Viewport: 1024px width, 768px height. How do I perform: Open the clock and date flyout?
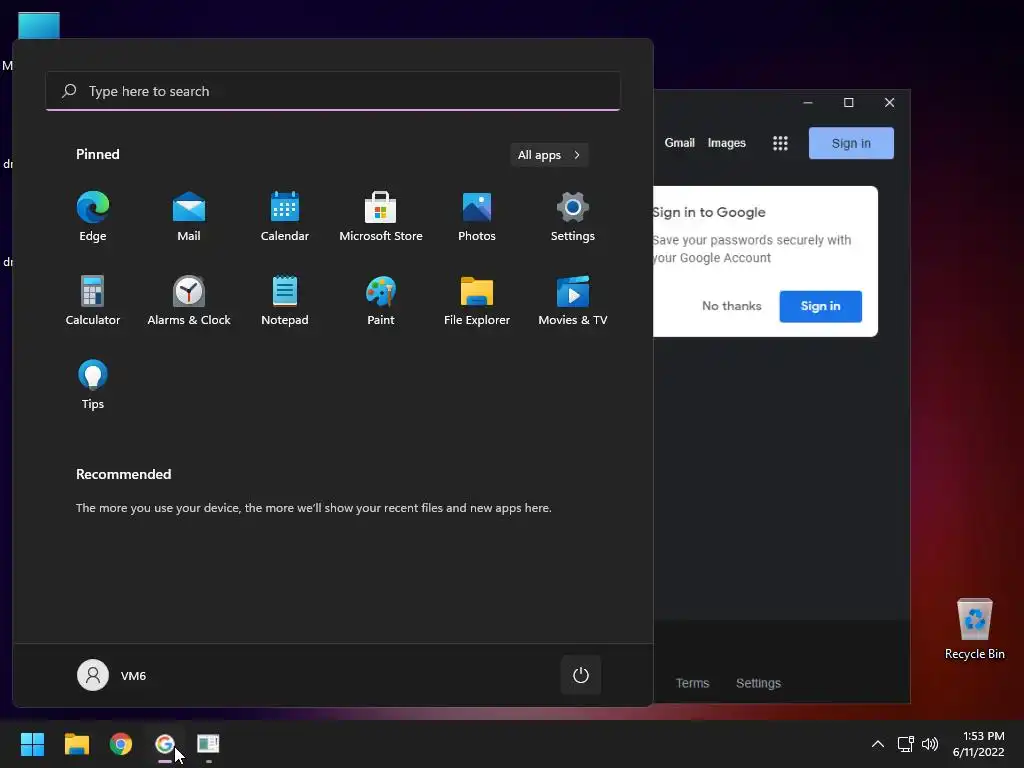[978, 744]
